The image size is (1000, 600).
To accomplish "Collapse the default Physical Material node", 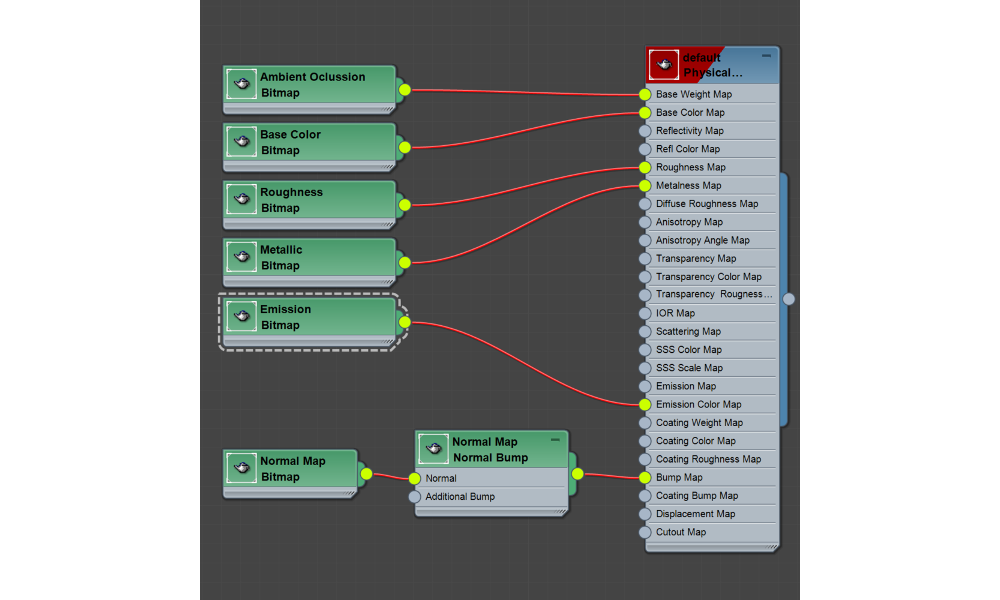I will tap(766, 56).
